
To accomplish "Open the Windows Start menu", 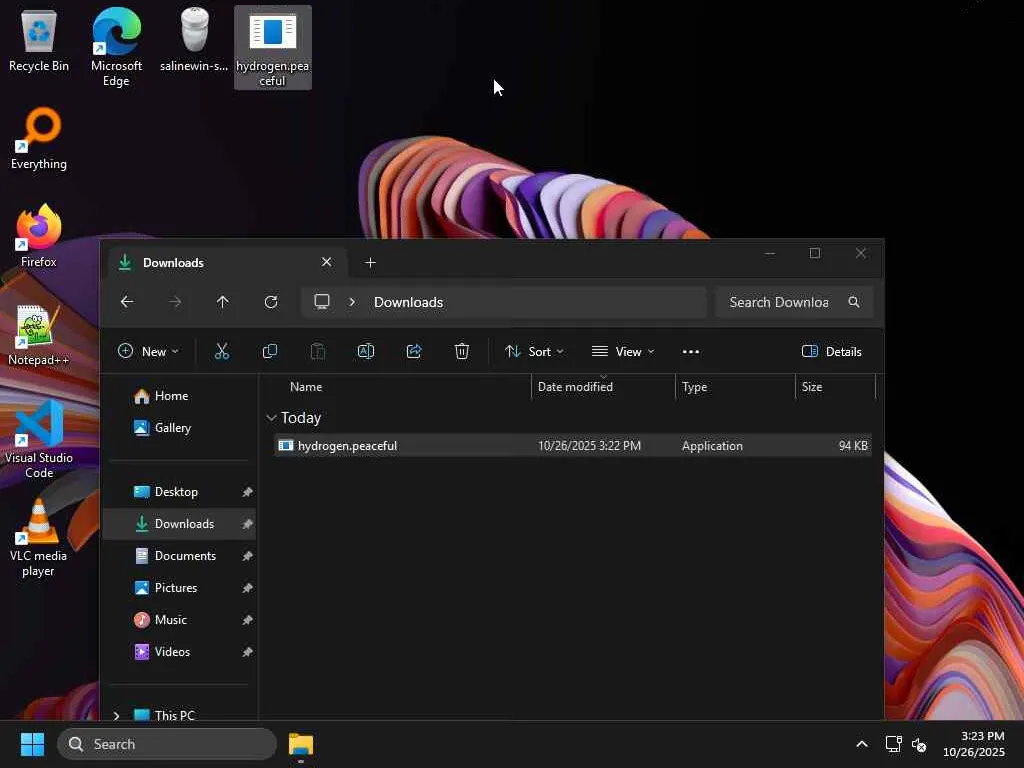I will click(x=32, y=744).
